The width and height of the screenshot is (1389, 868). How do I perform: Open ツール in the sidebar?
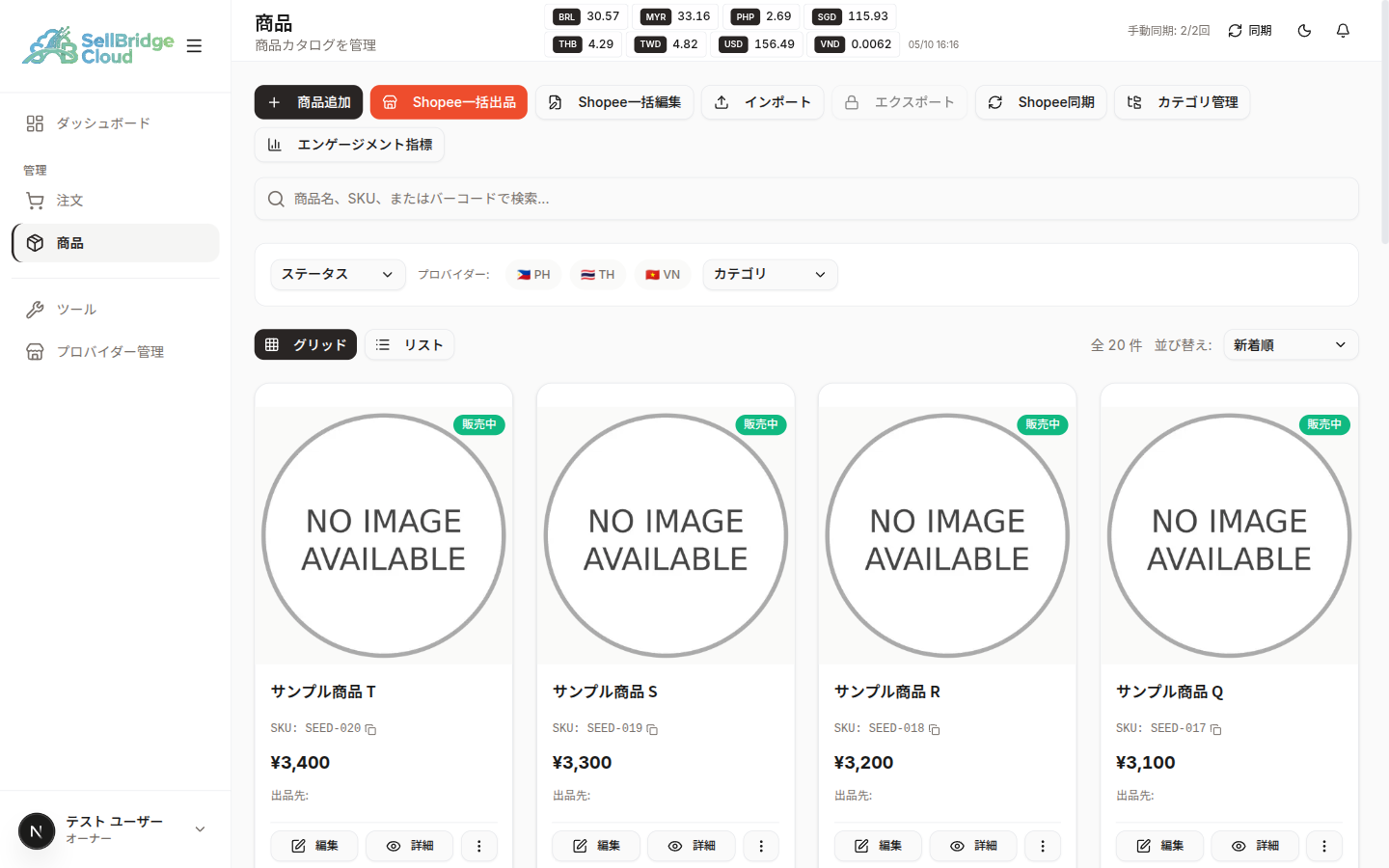115,310
